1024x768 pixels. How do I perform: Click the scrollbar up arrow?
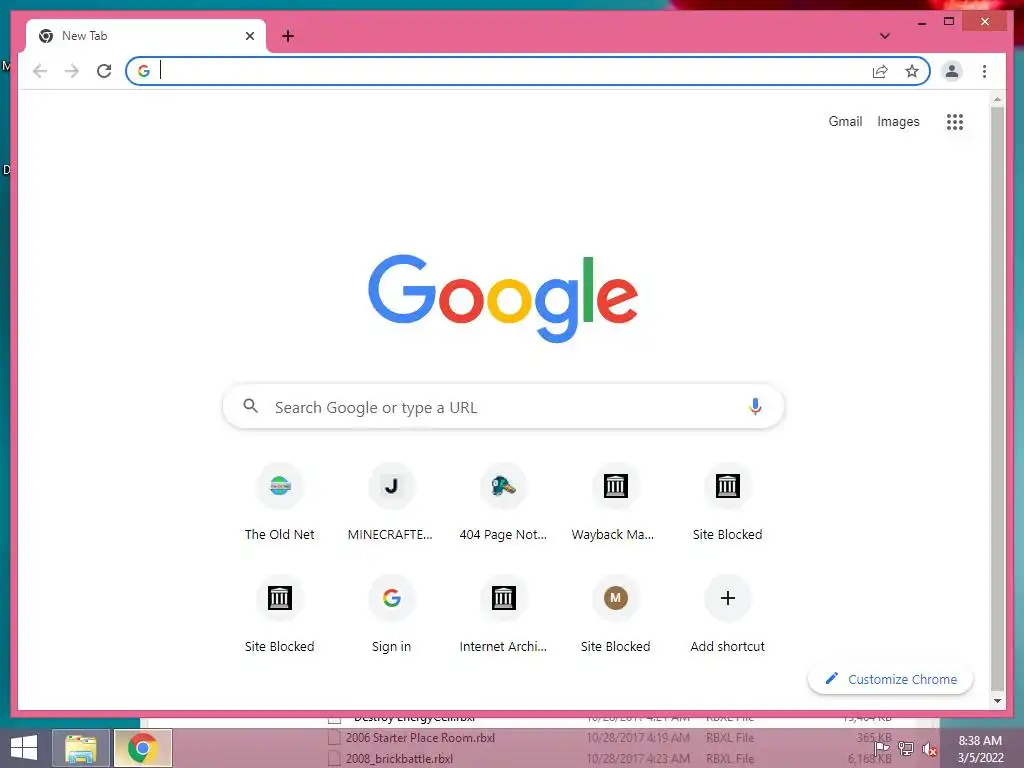coord(997,99)
